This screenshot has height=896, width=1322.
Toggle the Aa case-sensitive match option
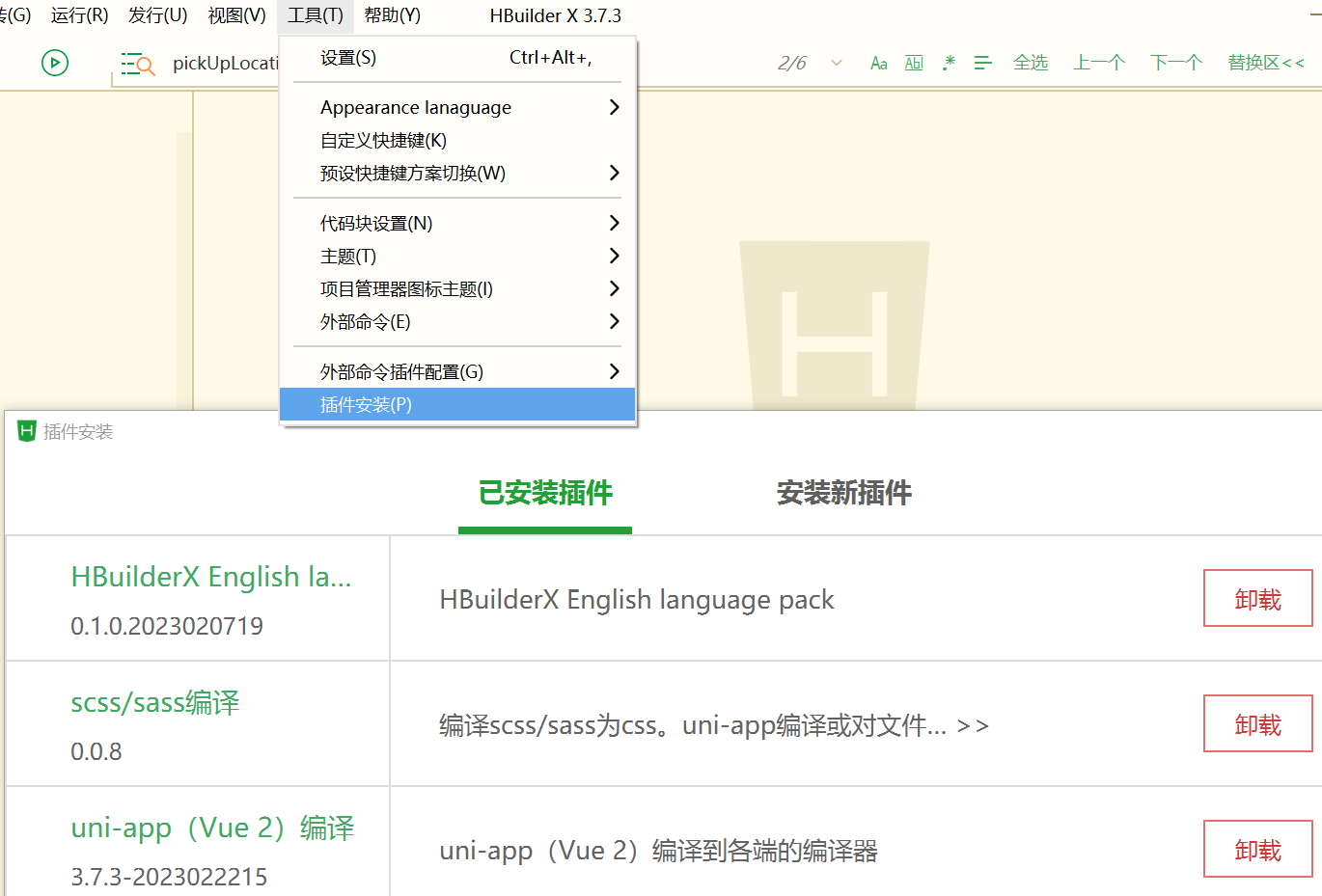click(x=878, y=64)
